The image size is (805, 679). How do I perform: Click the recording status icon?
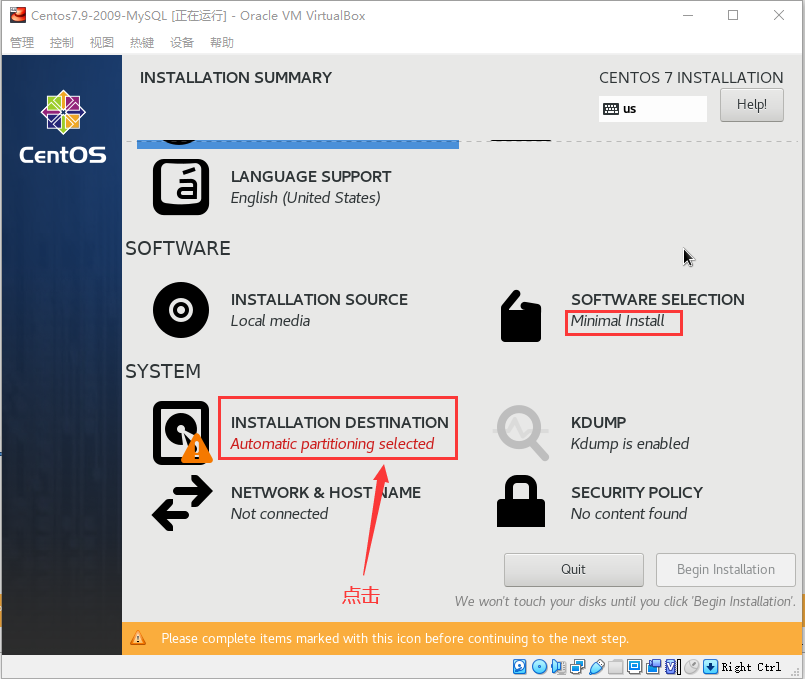point(654,667)
